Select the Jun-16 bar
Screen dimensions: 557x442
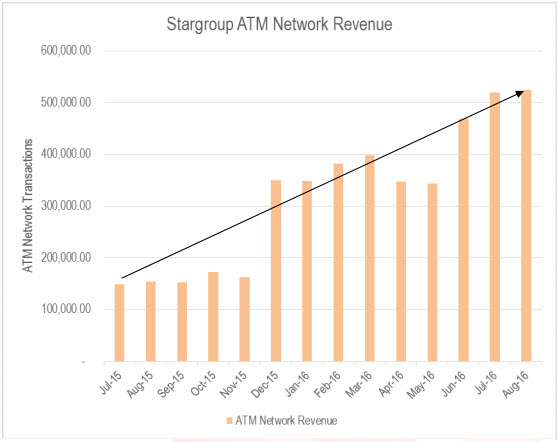464,240
